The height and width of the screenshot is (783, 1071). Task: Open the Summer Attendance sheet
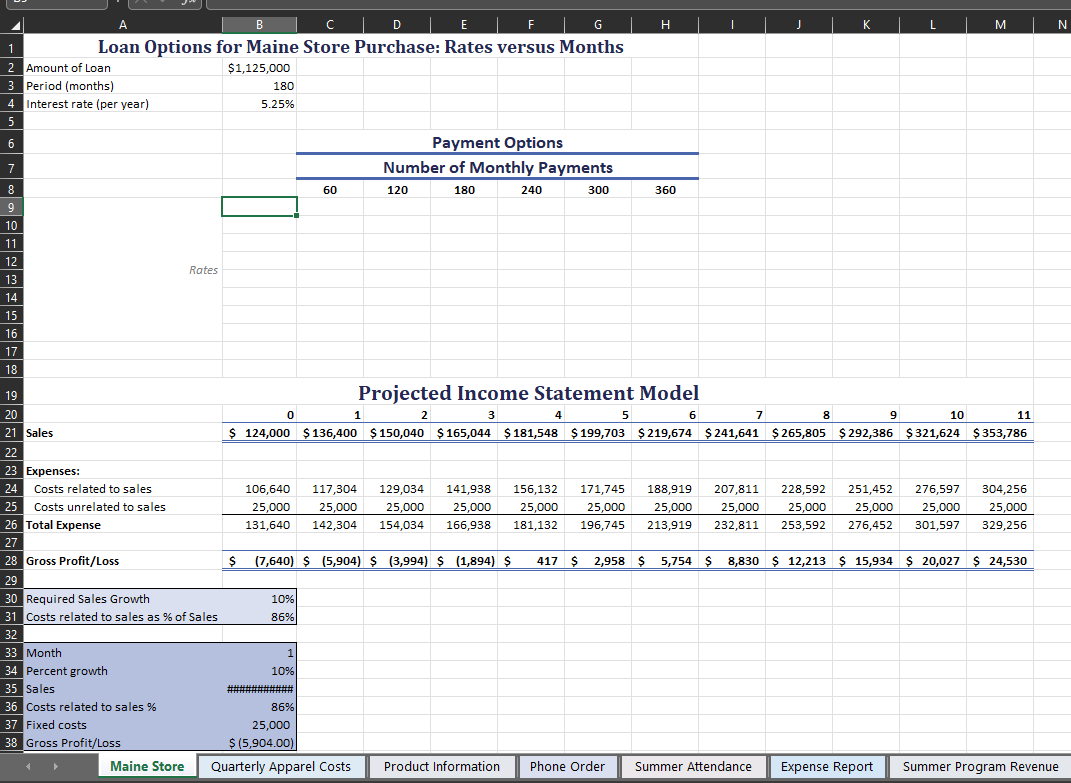coord(692,766)
